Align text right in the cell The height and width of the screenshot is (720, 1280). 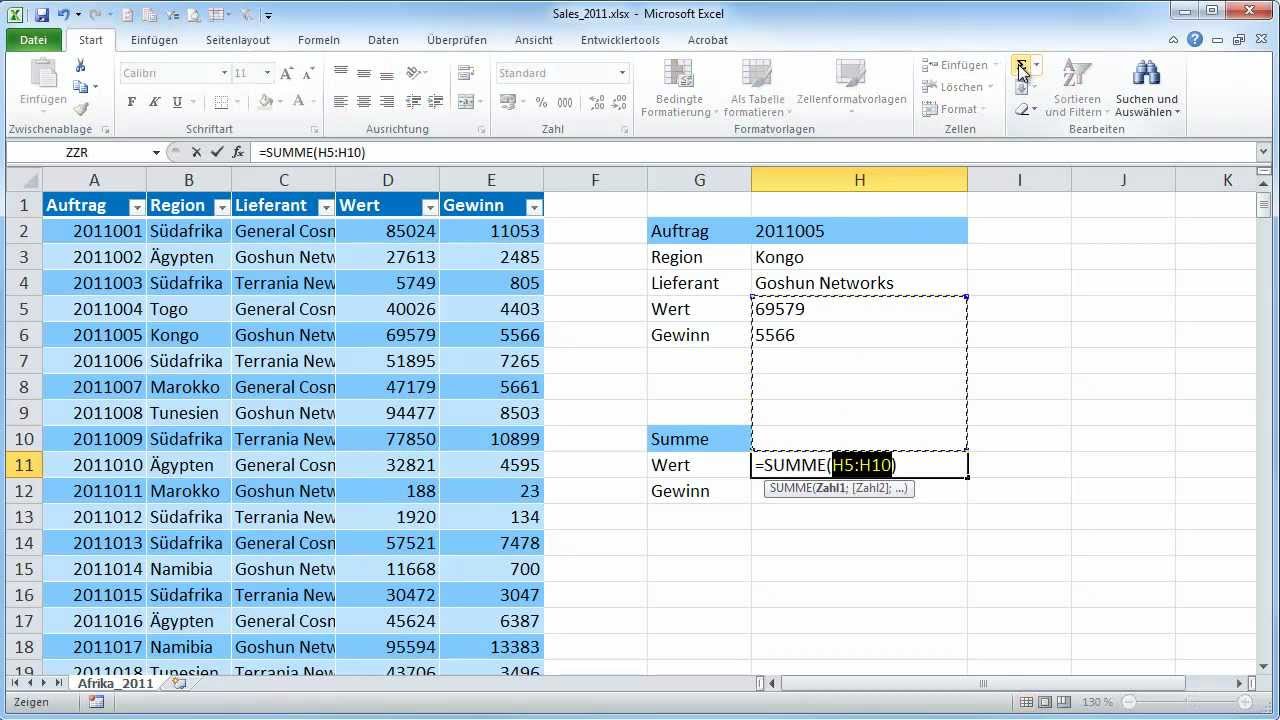pos(387,102)
